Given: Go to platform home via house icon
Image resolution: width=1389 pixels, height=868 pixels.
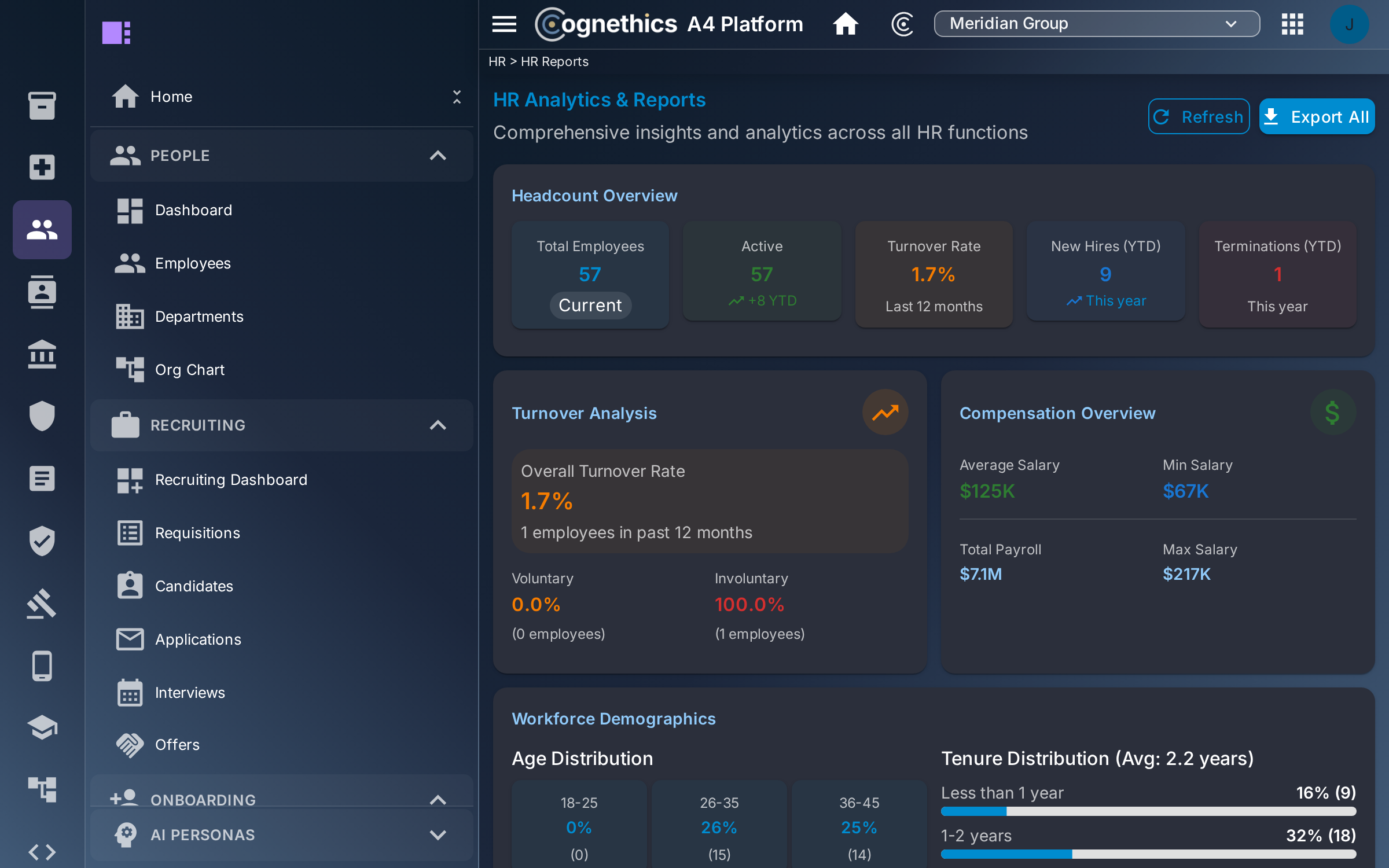Looking at the screenshot, I should 845,24.
